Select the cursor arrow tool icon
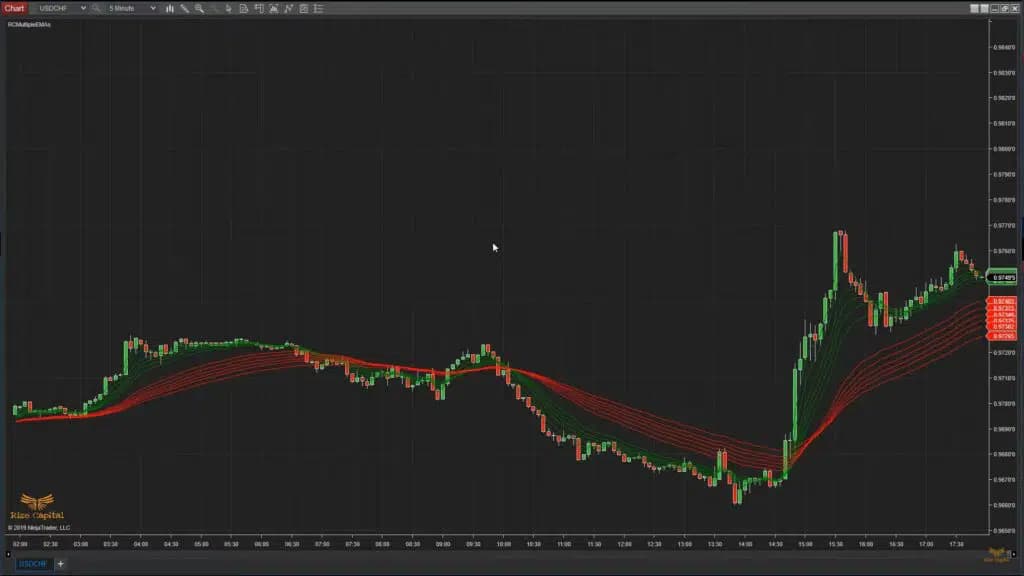Image resolution: width=1024 pixels, height=576 pixels. click(228, 8)
